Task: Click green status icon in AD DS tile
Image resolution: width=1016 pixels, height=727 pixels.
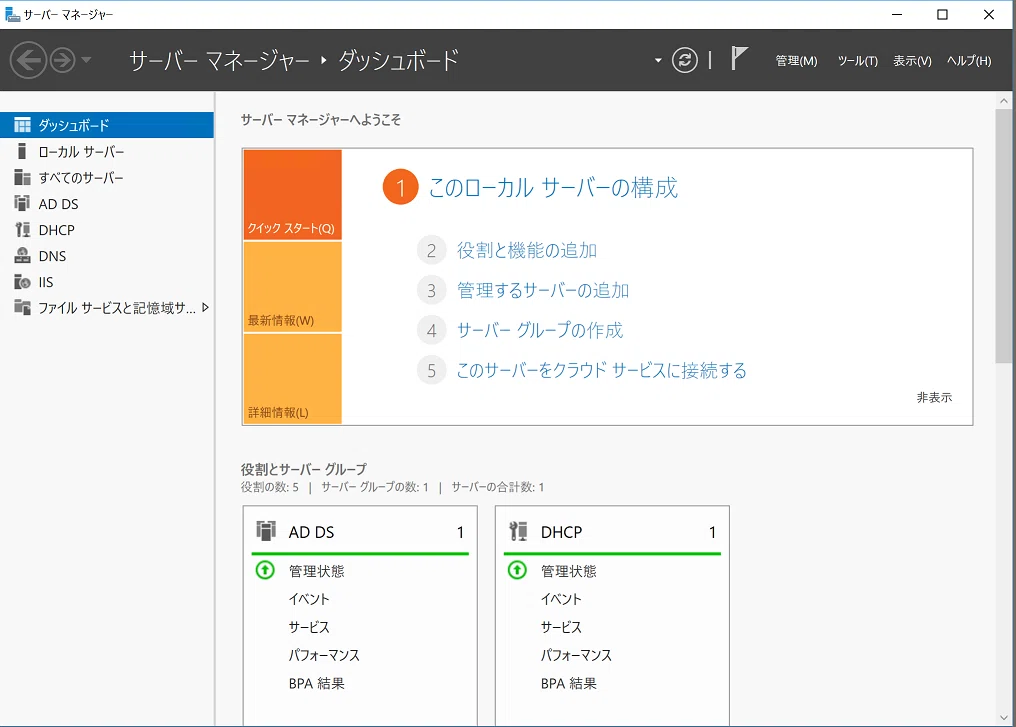Action: [265, 570]
